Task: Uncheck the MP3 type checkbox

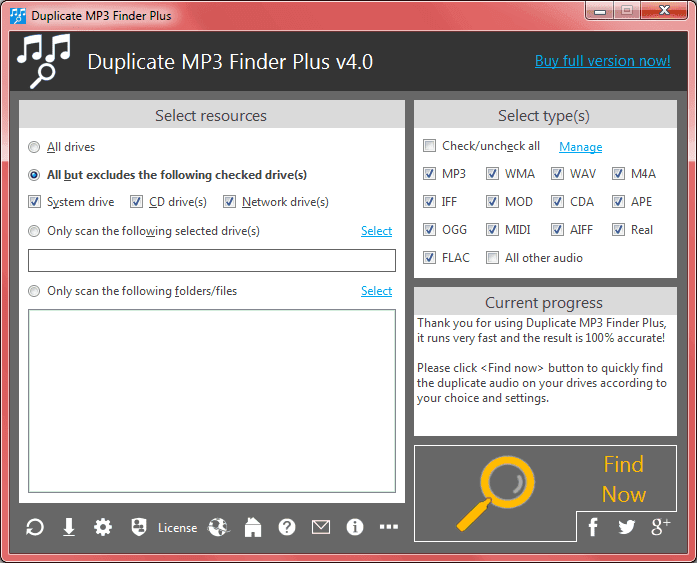Action: (x=429, y=174)
